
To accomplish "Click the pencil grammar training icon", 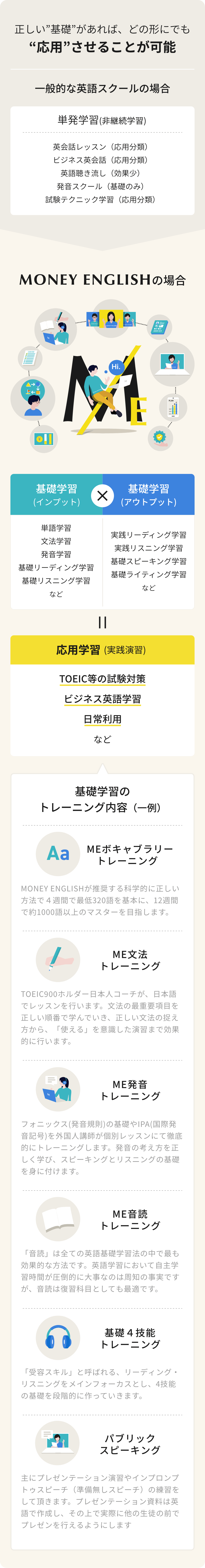I will (x=58, y=960).
